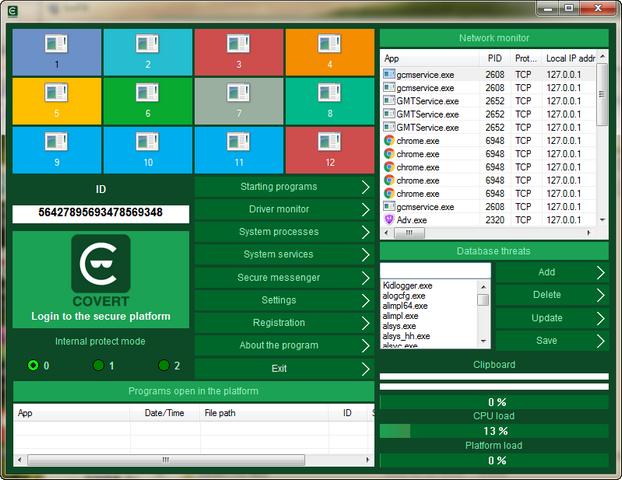Select internal protect mode 2
This screenshot has height=480, width=622.
coord(164,365)
